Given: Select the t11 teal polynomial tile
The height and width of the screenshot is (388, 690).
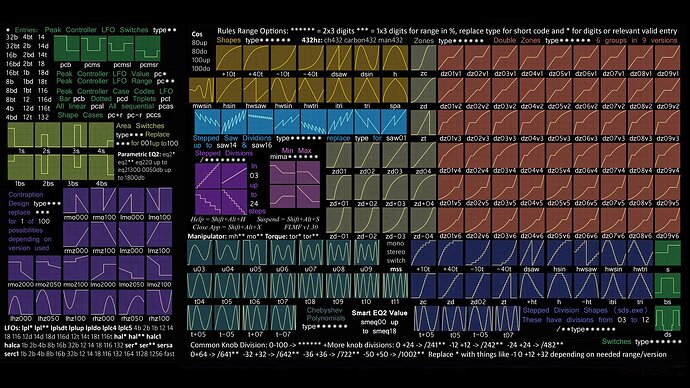Looking at the screenshot, I should coord(395,285).
